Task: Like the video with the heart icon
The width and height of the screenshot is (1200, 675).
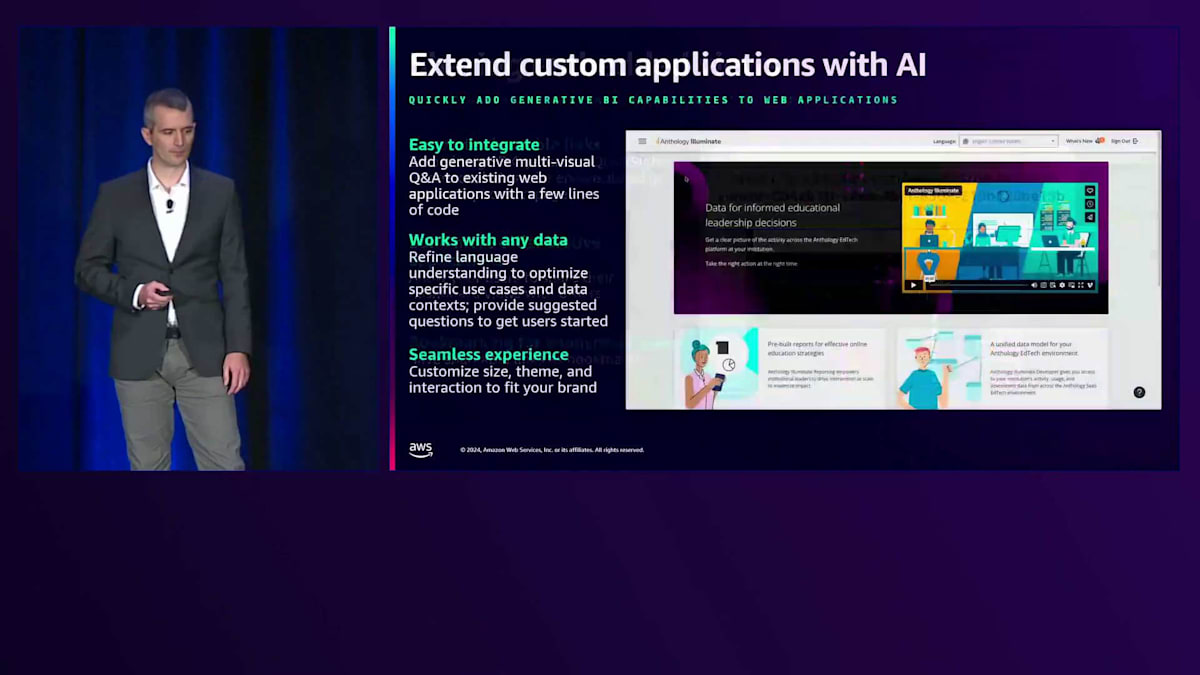Action: 1090,190
